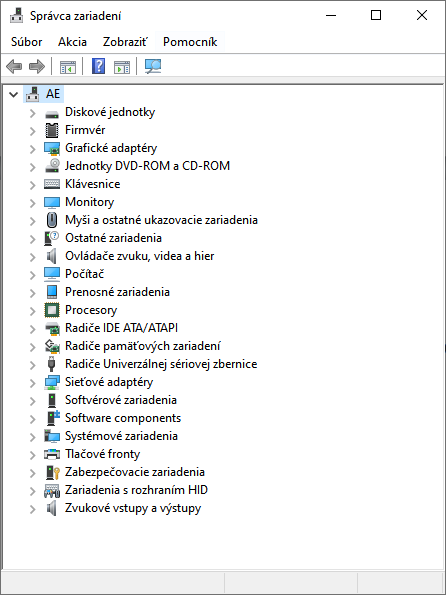This screenshot has width=446, height=595.
Task: Click the Ostatné zariadenia unknown device icon
Action: (x=52, y=238)
